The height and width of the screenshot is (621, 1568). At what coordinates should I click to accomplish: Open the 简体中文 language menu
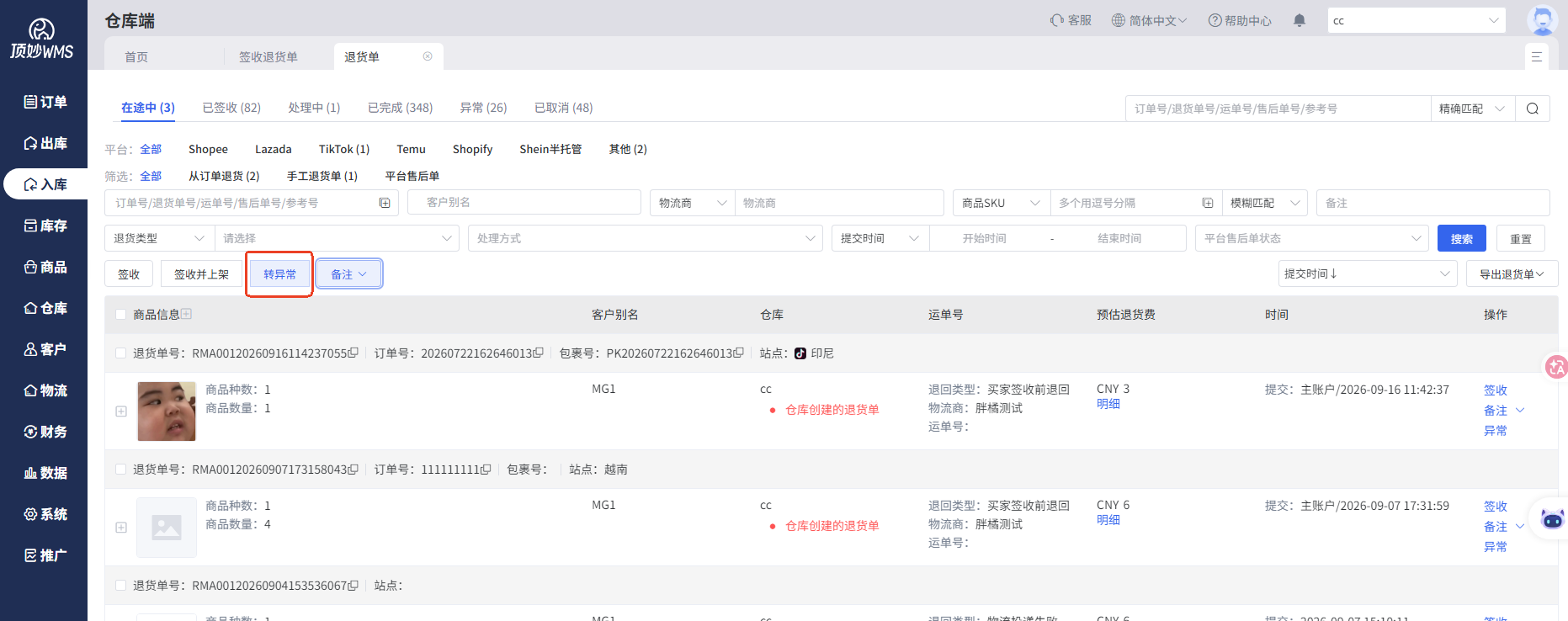point(1149,20)
